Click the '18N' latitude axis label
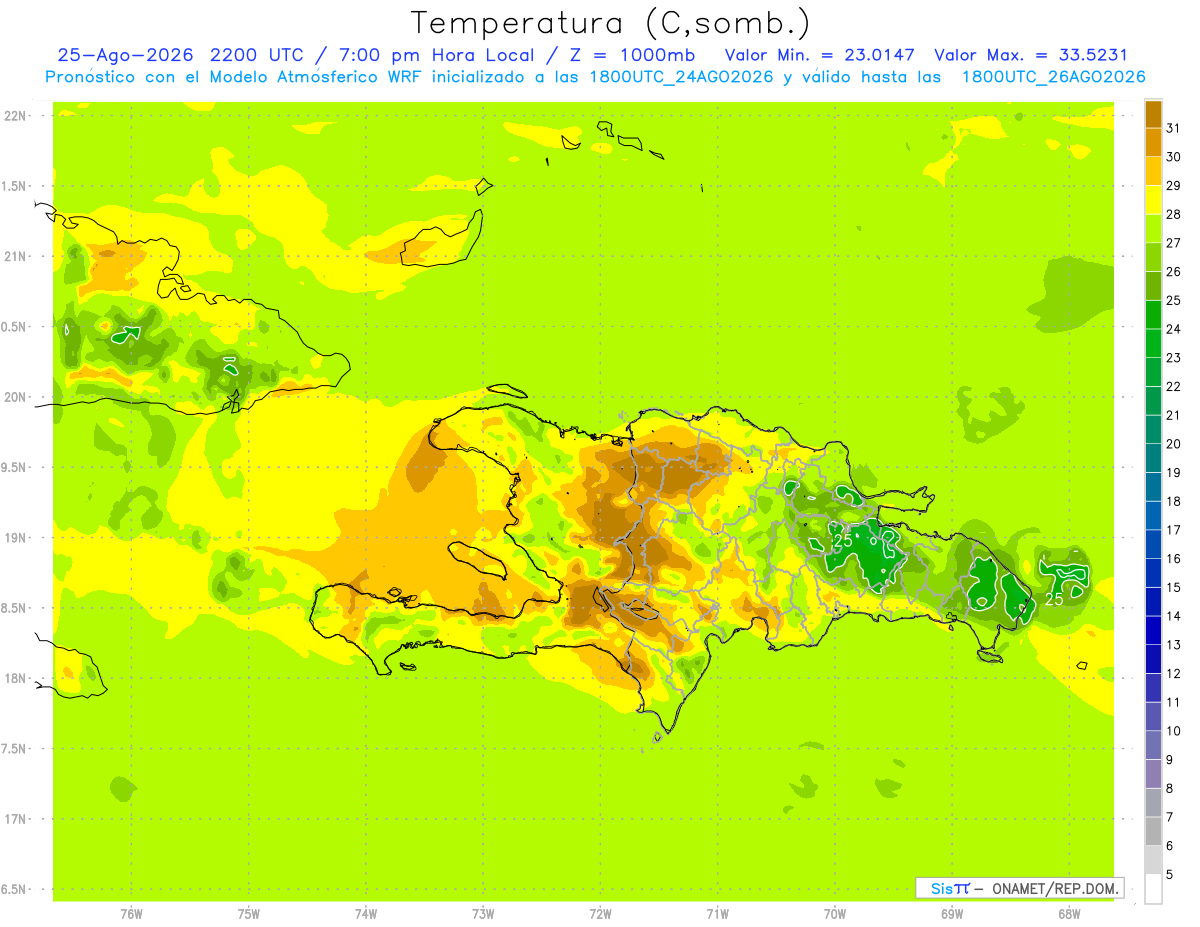 [16, 679]
